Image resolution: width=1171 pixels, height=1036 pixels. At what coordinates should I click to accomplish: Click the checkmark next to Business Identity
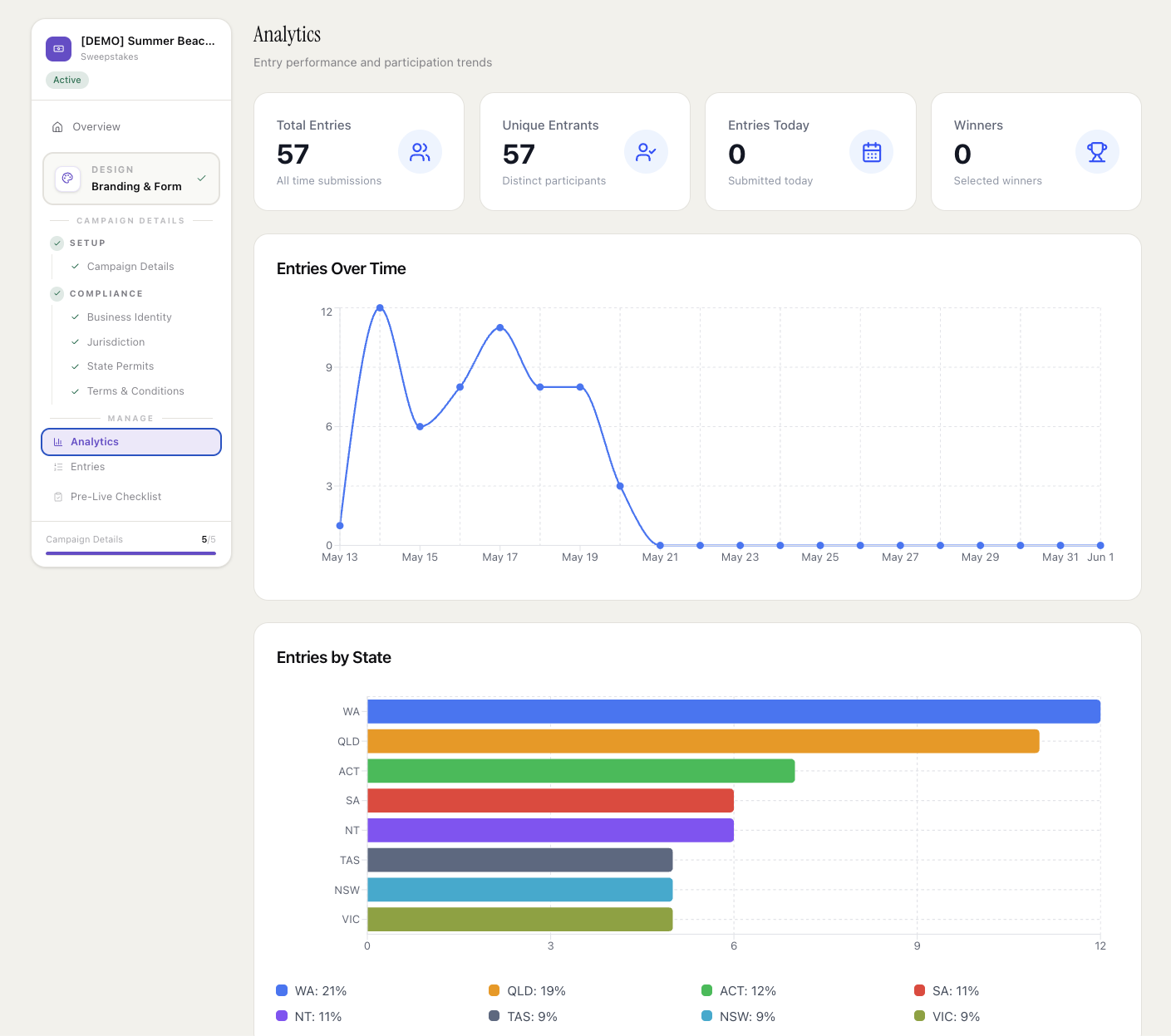coord(76,317)
